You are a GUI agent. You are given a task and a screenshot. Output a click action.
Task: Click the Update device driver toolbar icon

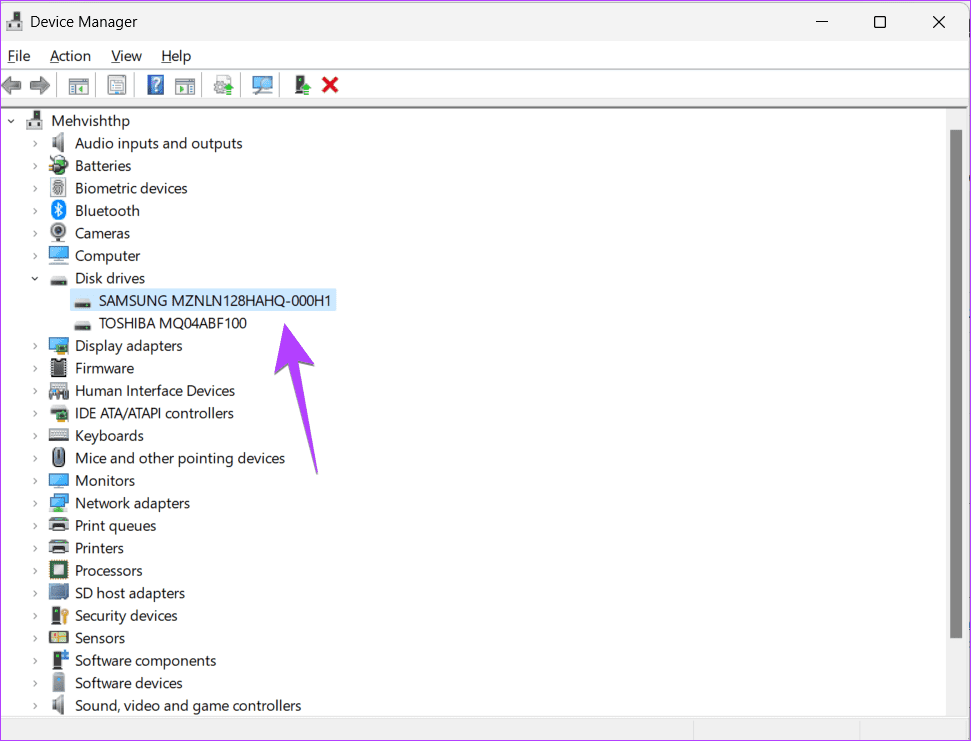click(x=223, y=85)
